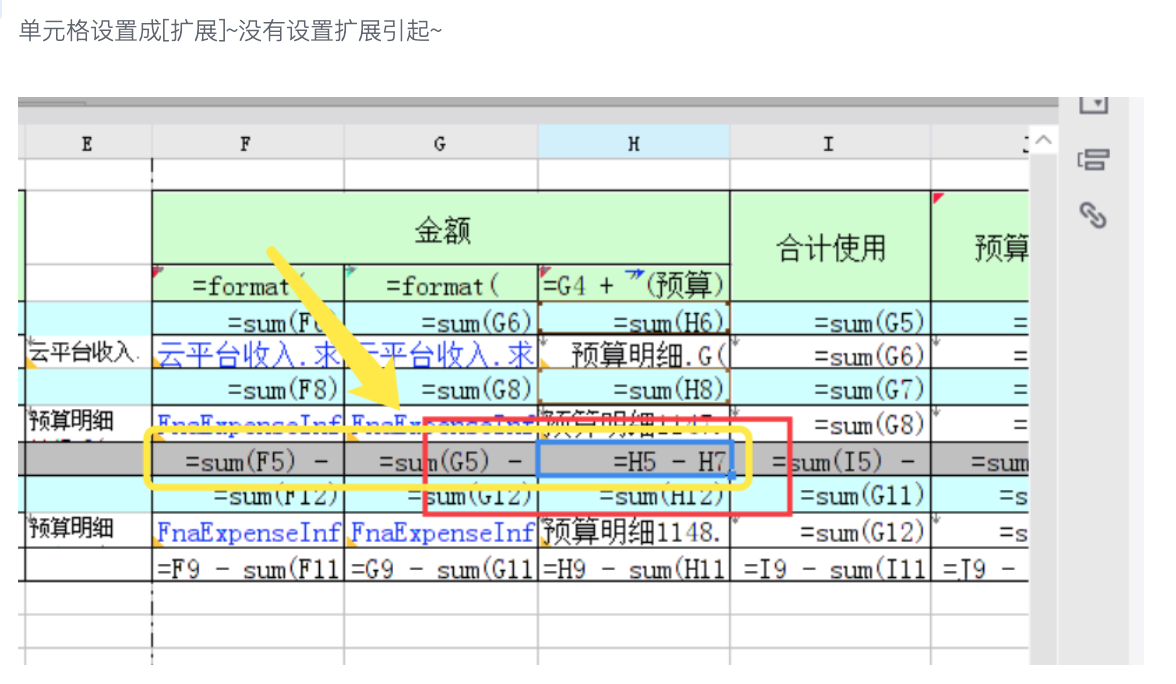Select the active =H5 - H7 cell
This screenshot has height=684, width=1176.
634,460
